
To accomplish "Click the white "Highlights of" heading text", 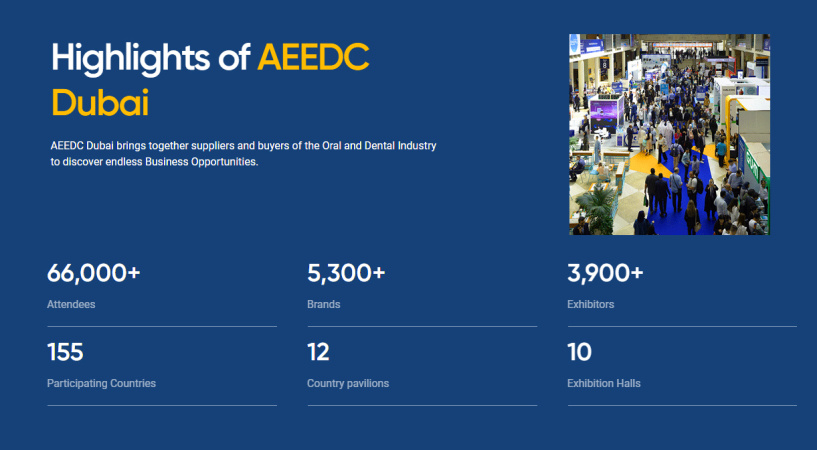I will (150, 58).
